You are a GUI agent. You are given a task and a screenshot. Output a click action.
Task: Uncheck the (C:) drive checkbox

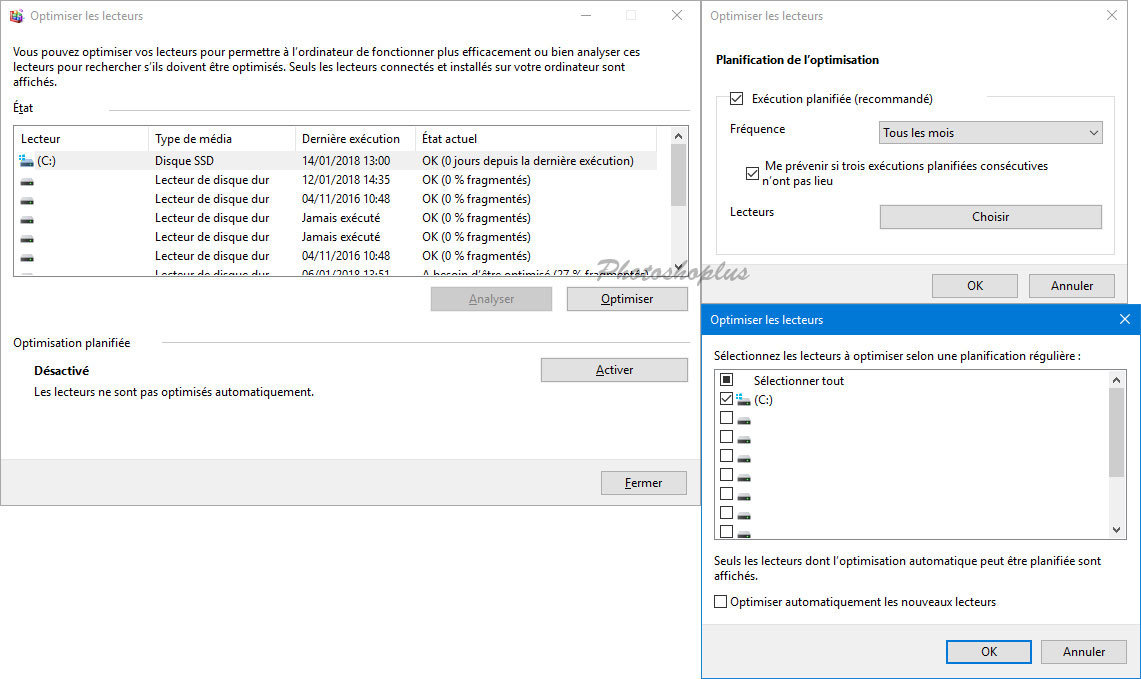727,399
